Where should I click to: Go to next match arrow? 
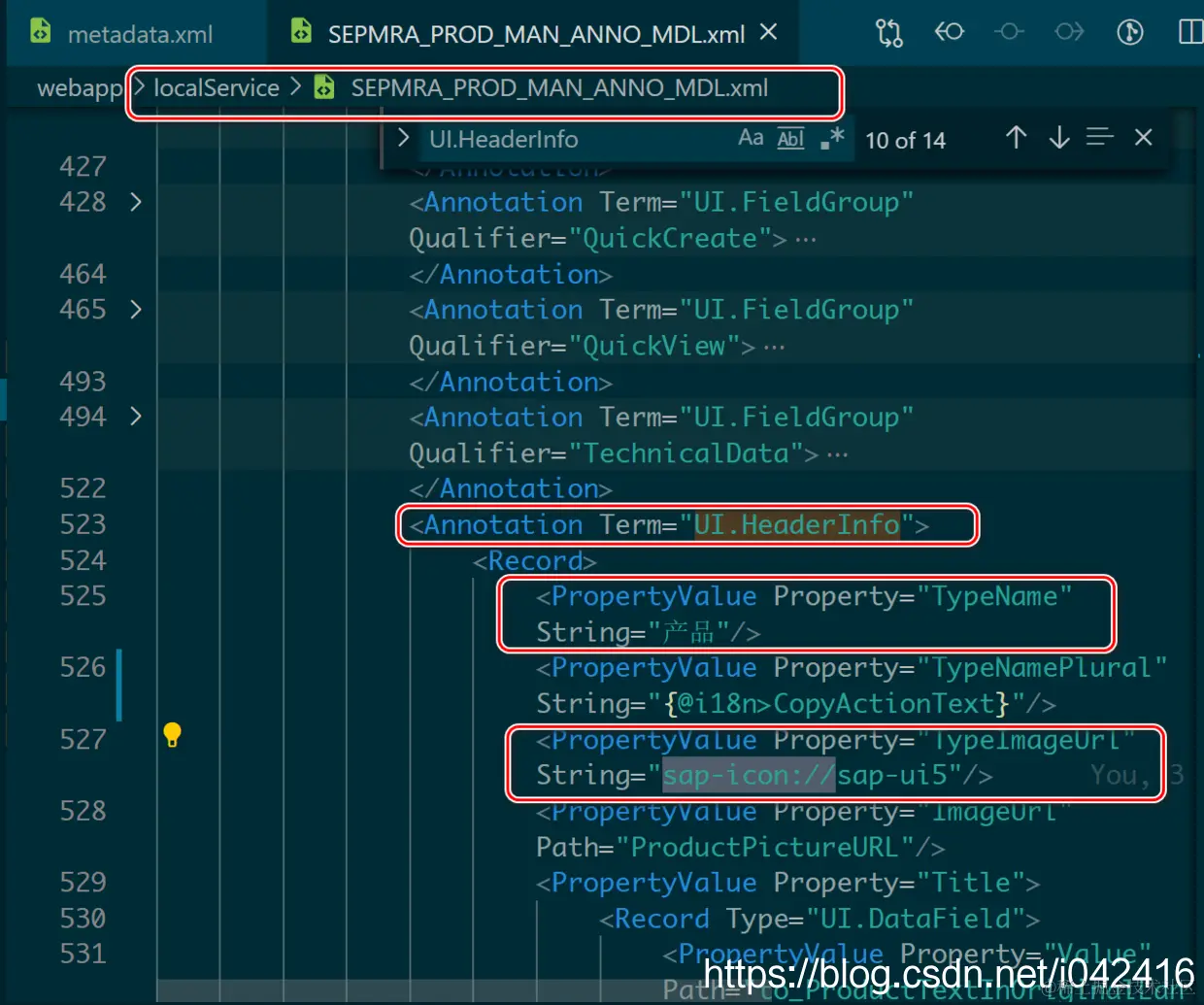(x=1058, y=138)
